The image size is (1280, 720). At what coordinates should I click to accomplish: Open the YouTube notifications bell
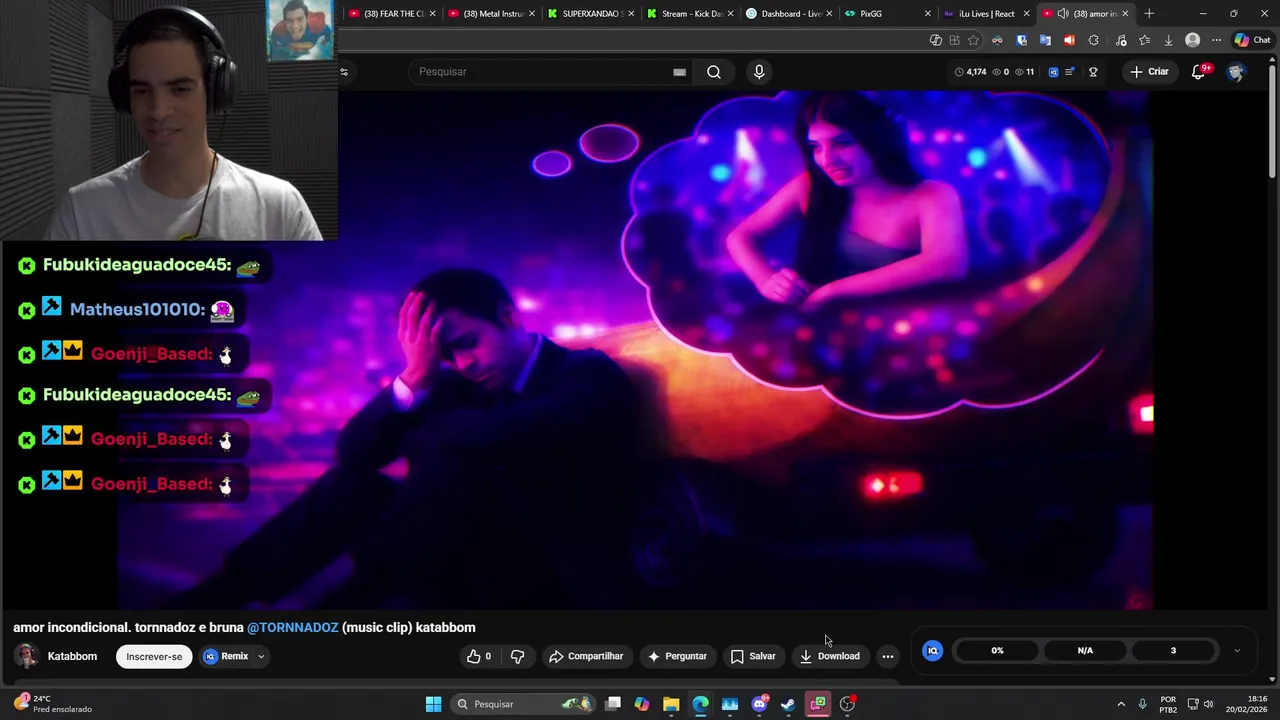pos(1199,72)
